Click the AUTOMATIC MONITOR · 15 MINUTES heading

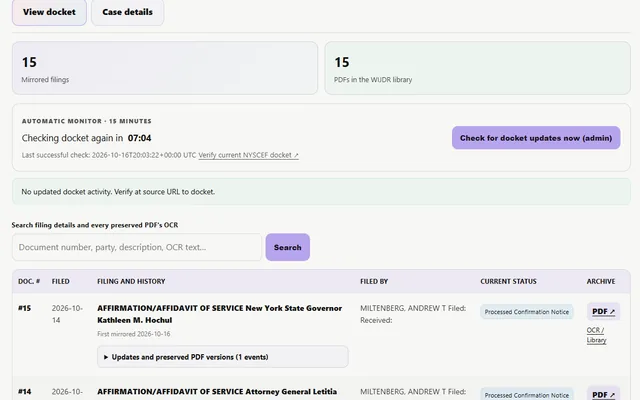(x=87, y=121)
